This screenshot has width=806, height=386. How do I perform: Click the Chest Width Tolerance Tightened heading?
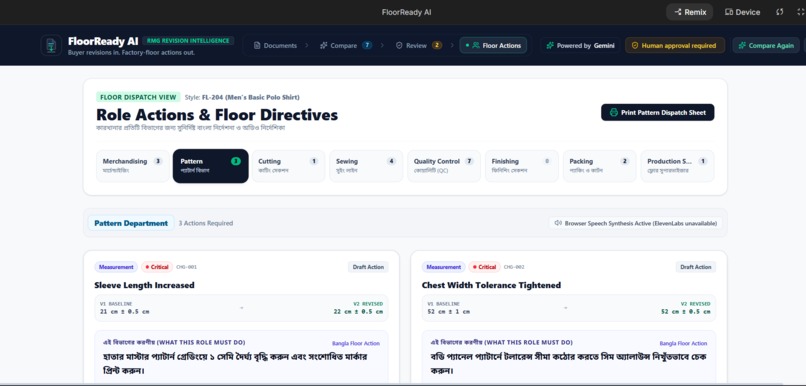tap(491, 285)
